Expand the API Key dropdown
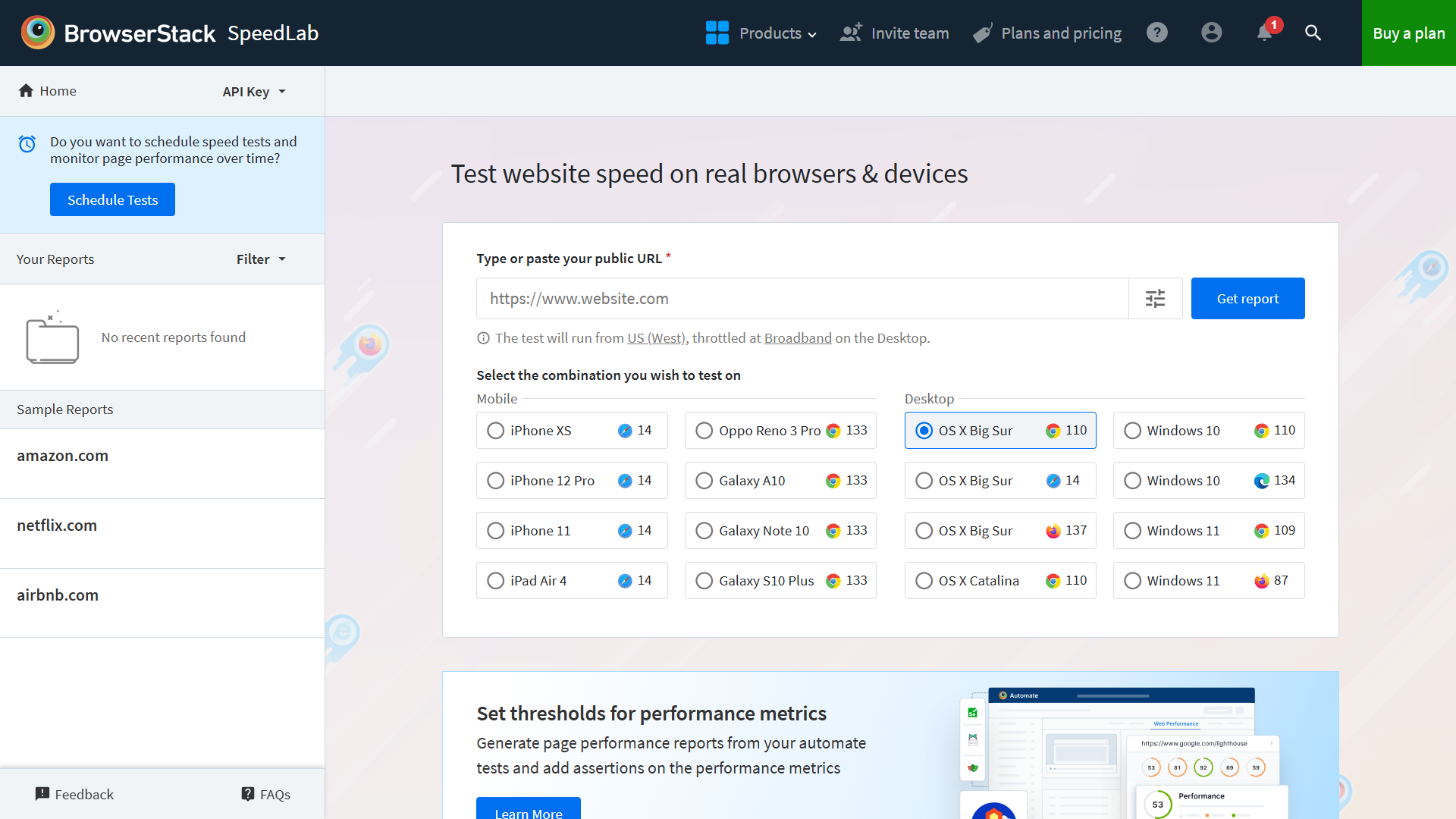This screenshot has height=819, width=1456. pos(254,91)
